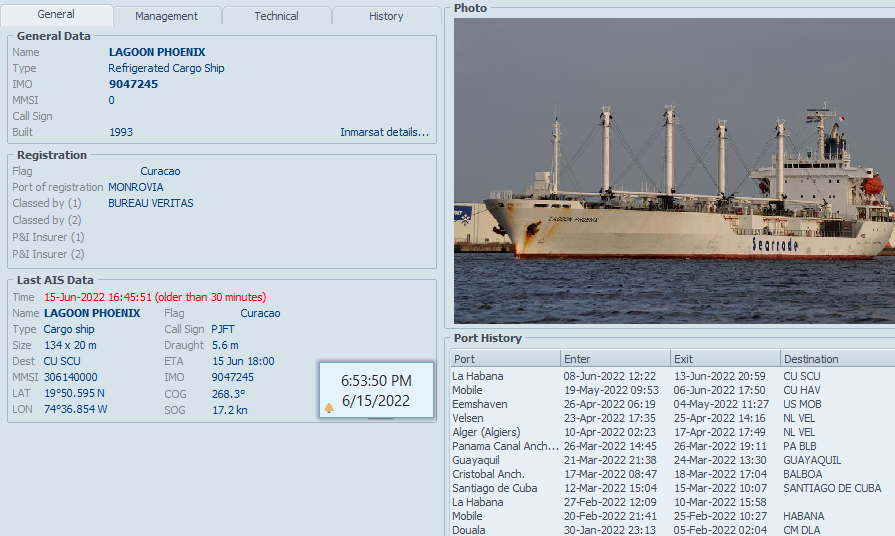Select the Mobile row entered 20-Feb-2022
Screen dimensions: 895x536
672,516
